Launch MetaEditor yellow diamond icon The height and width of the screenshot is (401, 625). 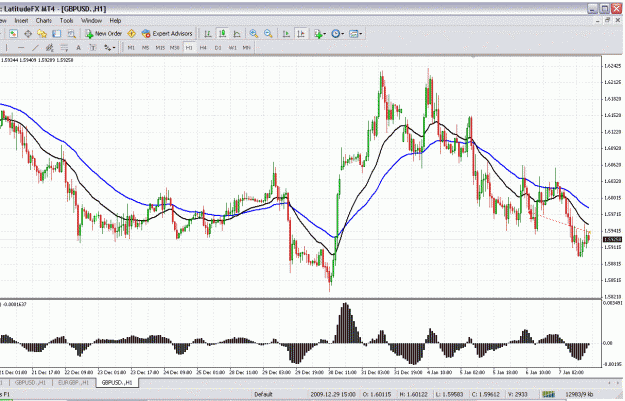[132, 34]
